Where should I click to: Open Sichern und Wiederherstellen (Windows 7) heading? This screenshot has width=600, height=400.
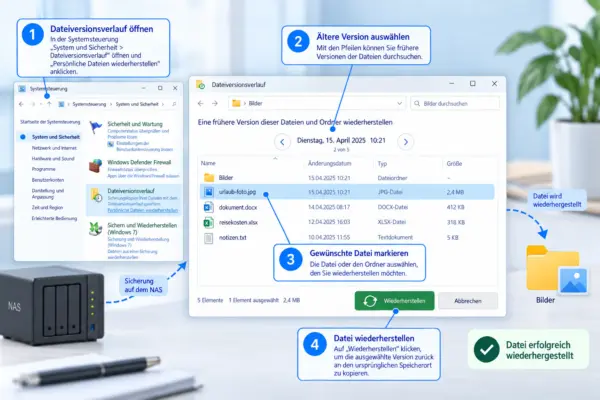142,229
